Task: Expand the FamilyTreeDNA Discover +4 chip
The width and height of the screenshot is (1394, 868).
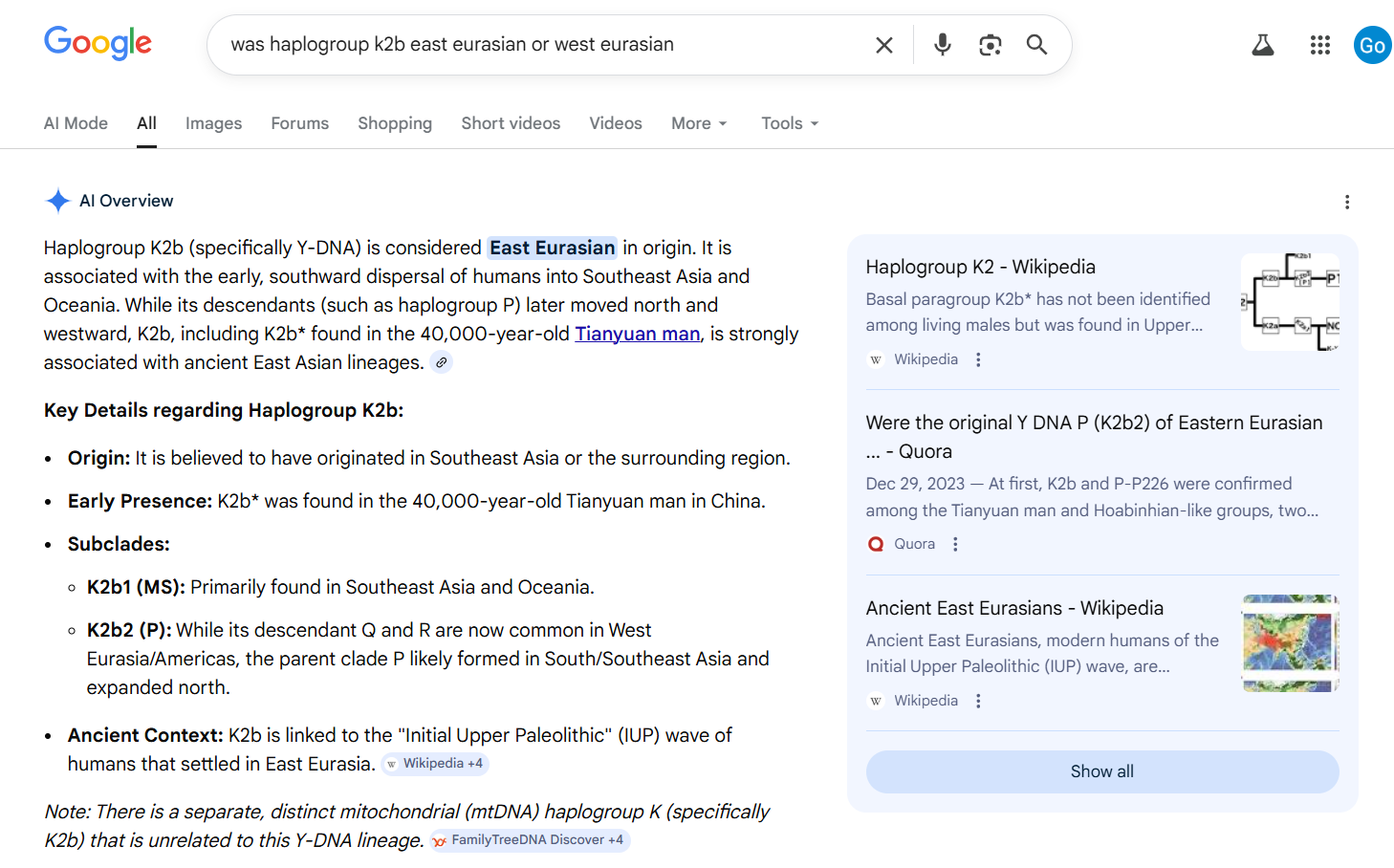Action: (529, 840)
